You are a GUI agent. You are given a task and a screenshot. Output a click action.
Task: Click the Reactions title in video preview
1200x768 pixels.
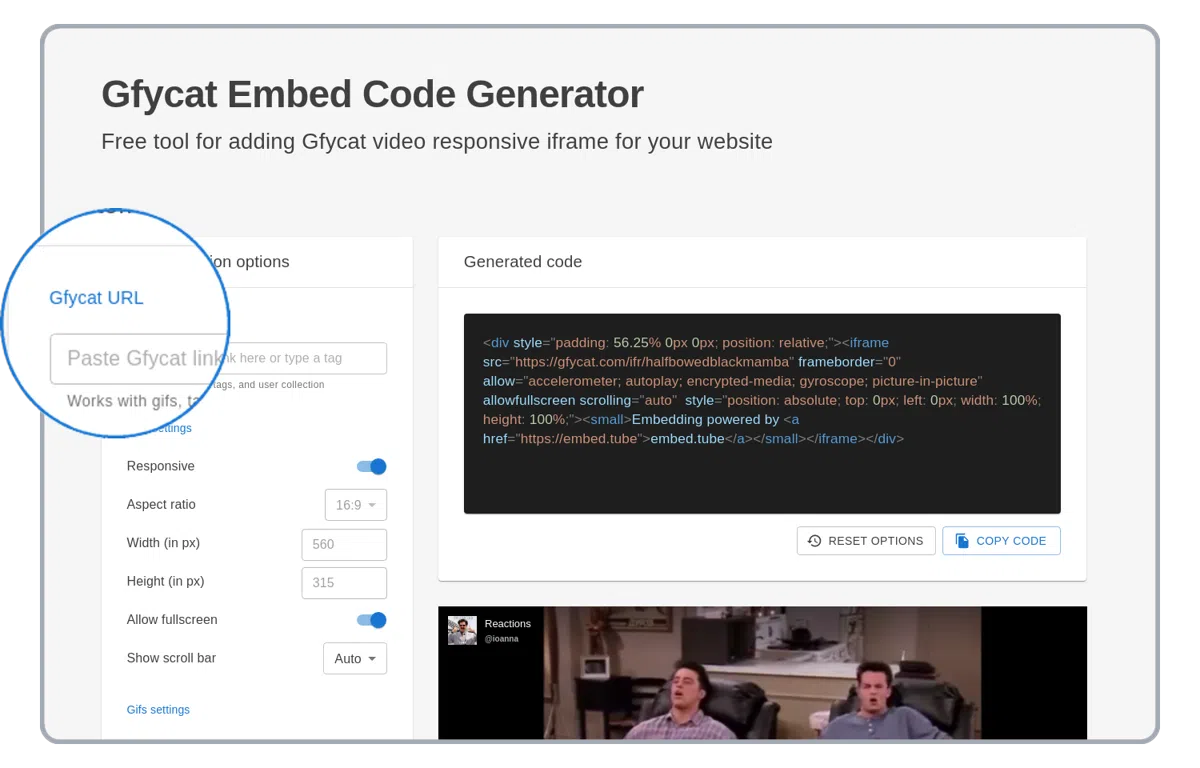click(507, 624)
